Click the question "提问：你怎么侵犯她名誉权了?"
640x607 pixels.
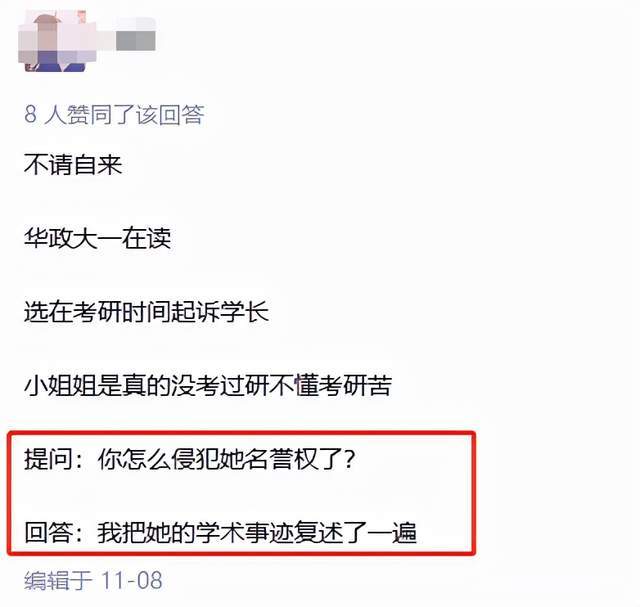189,459
